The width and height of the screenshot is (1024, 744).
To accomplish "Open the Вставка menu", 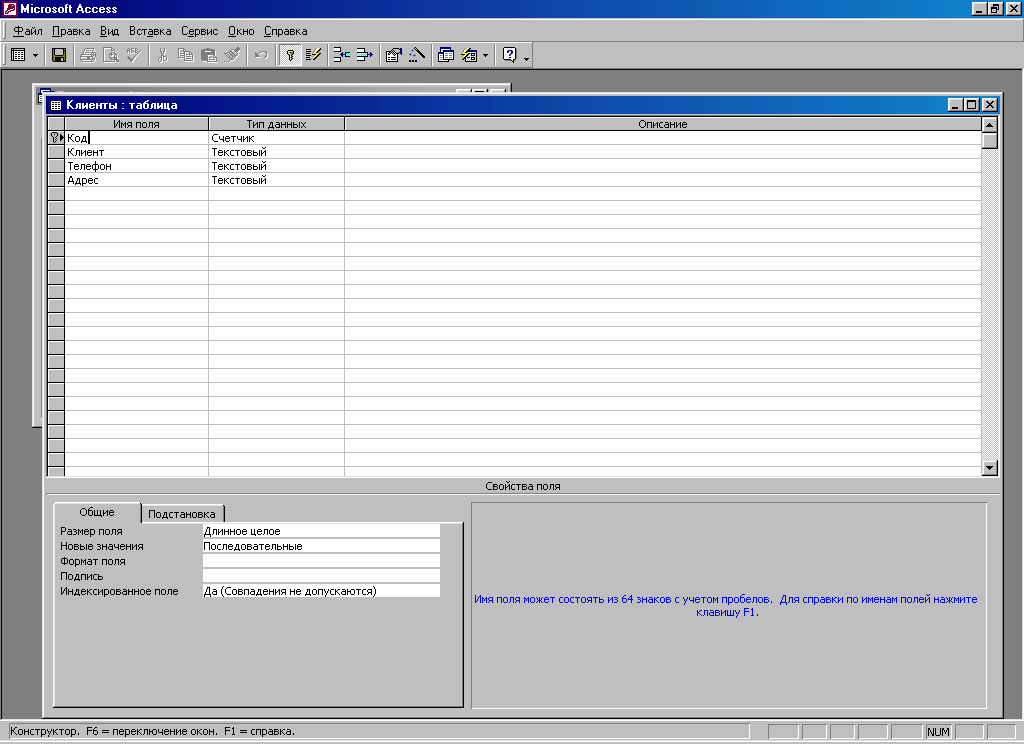I will point(150,31).
